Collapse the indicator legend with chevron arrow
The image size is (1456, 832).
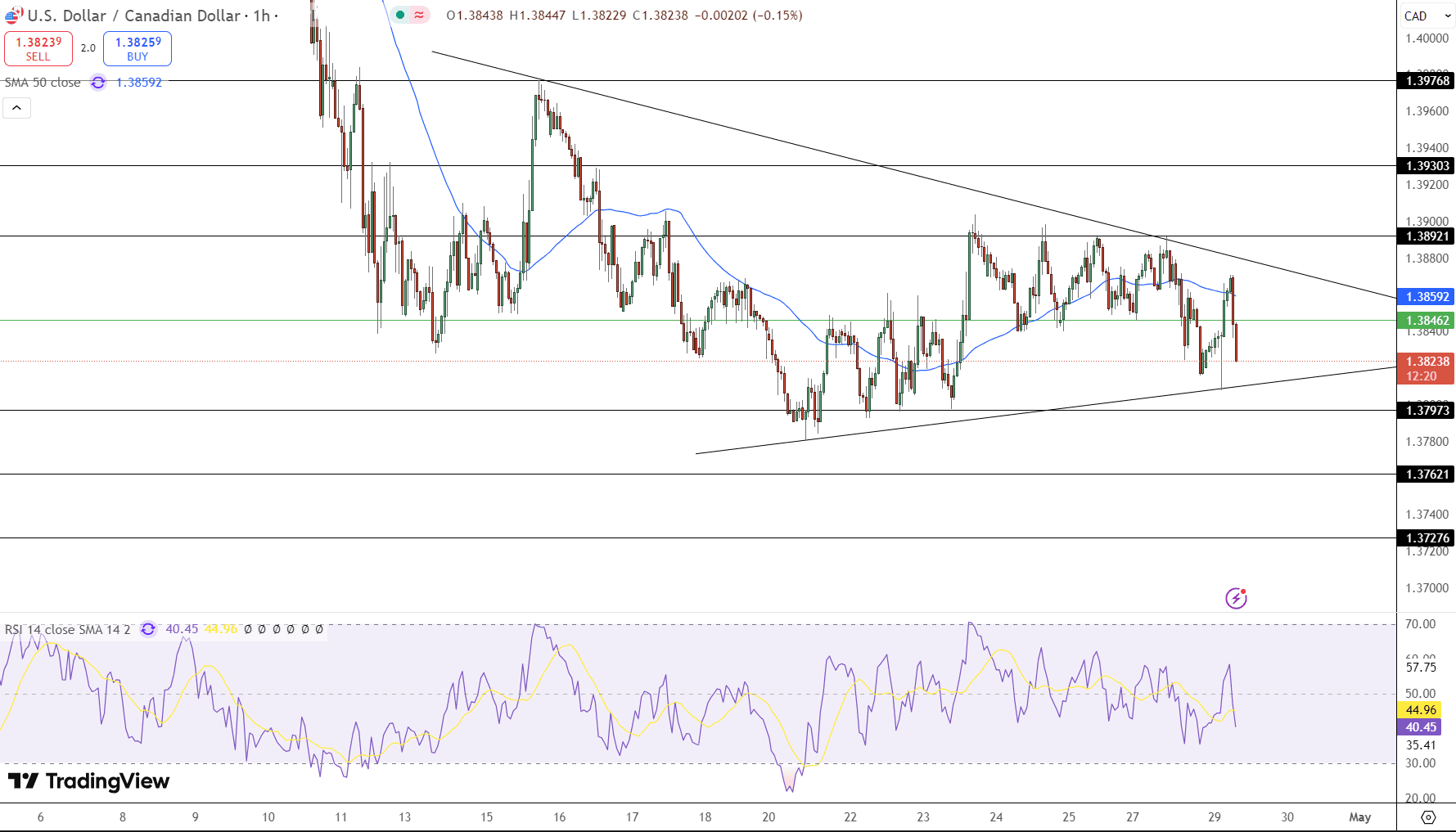click(16, 108)
